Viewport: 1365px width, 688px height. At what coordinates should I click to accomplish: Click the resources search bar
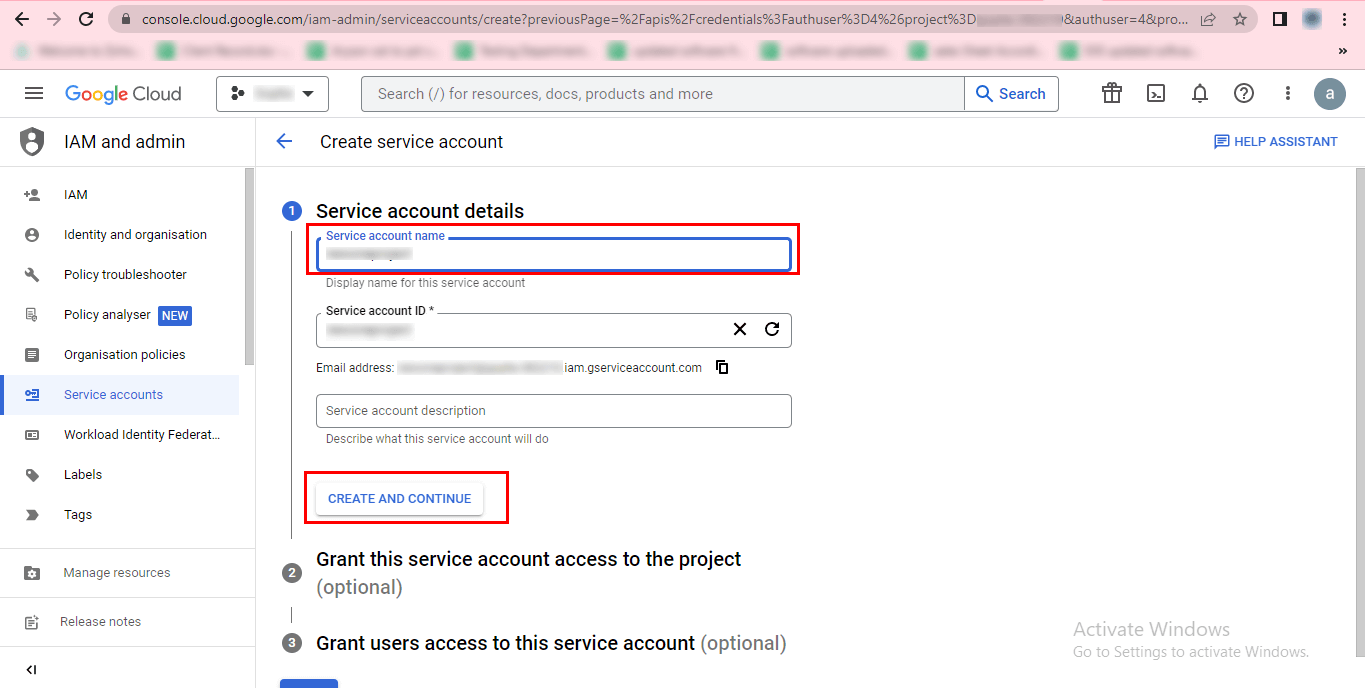tap(662, 94)
